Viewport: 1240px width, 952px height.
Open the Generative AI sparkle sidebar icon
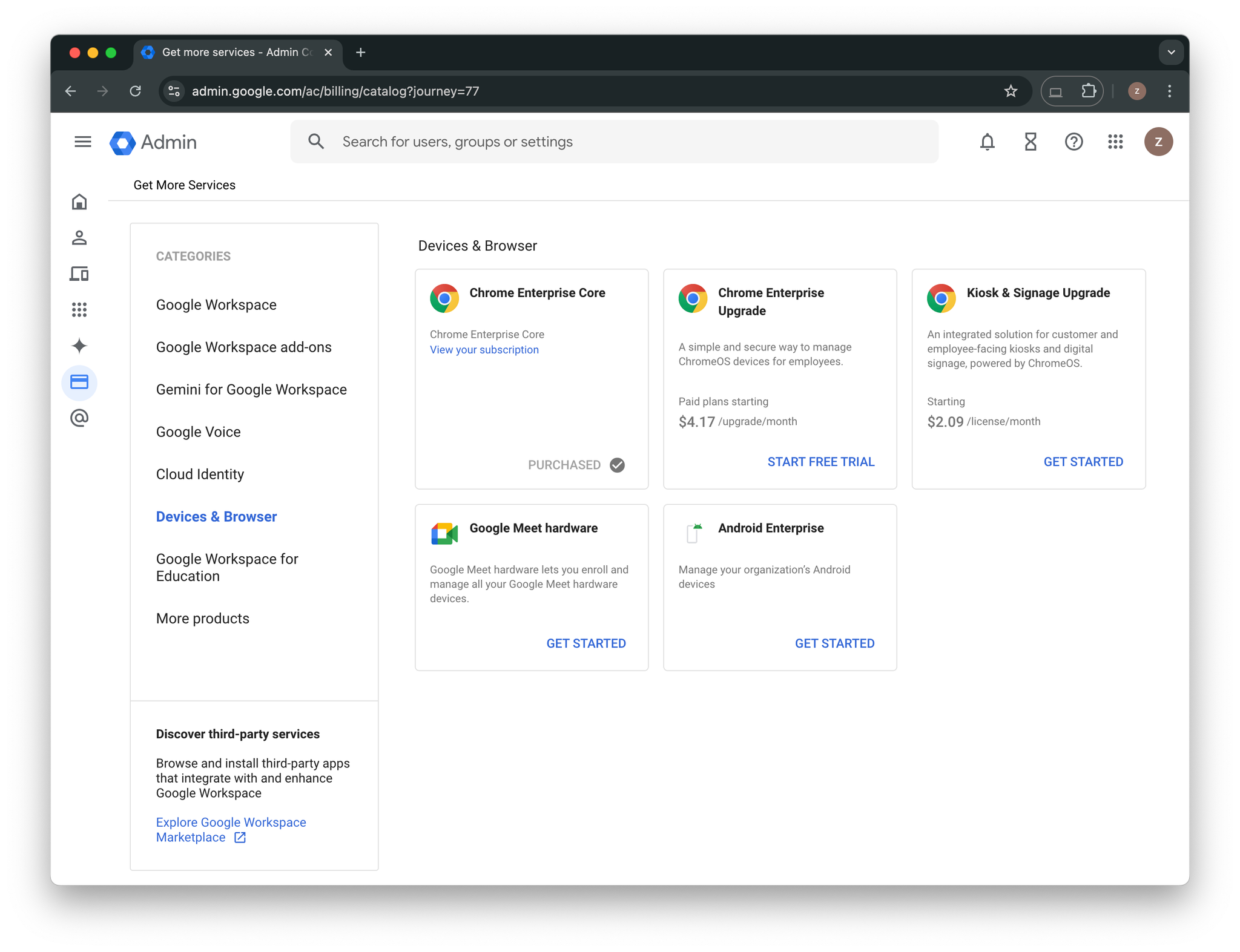tap(79, 346)
